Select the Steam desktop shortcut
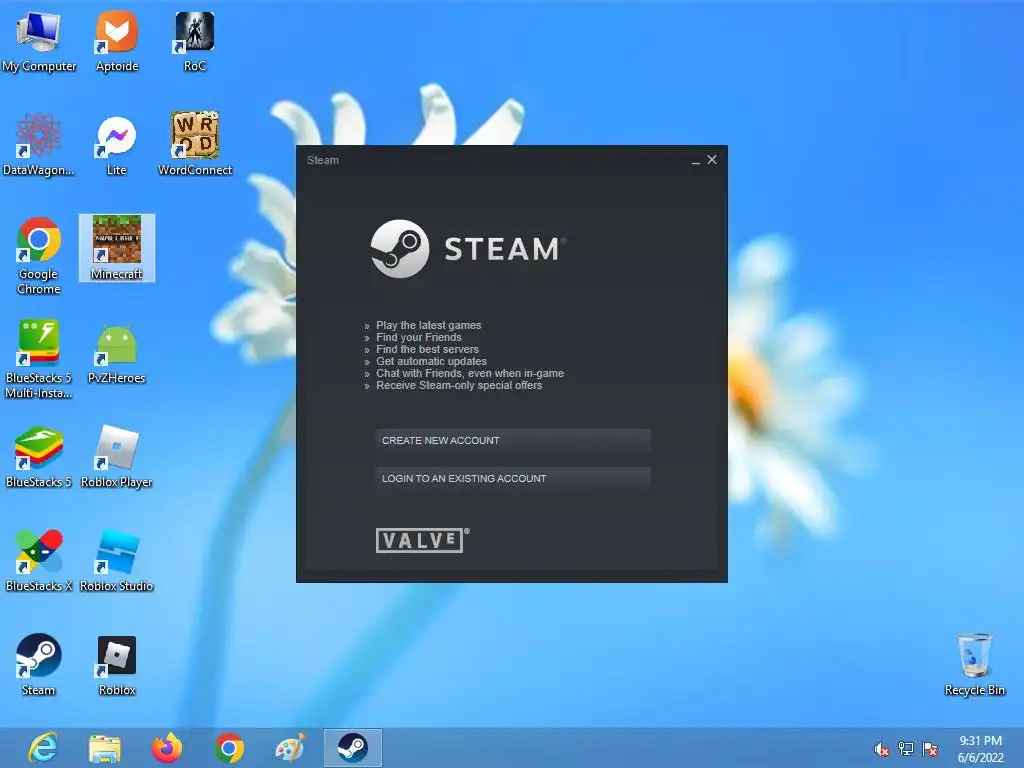Image resolution: width=1024 pixels, height=768 pixels. click(39, 665)
